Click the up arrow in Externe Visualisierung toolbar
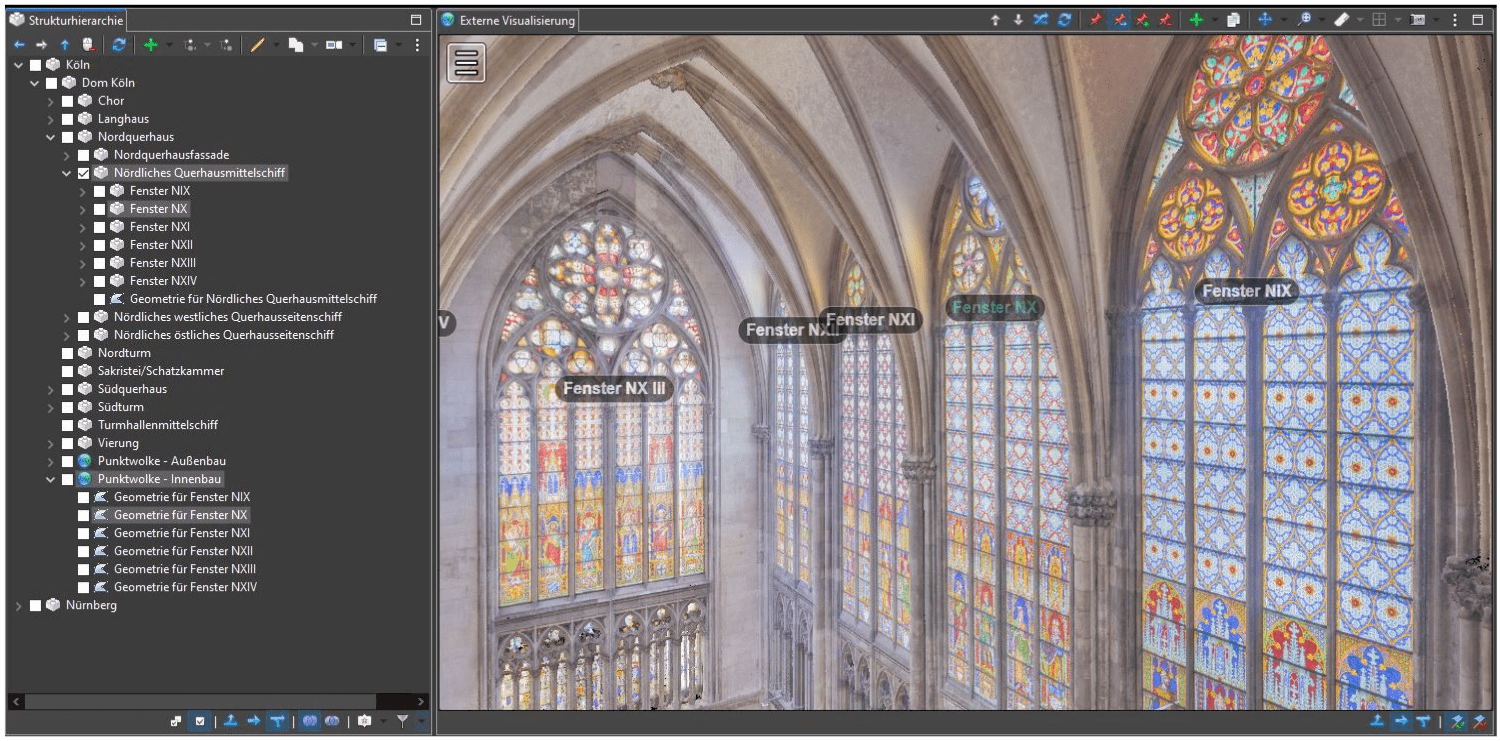 point(995,20)
